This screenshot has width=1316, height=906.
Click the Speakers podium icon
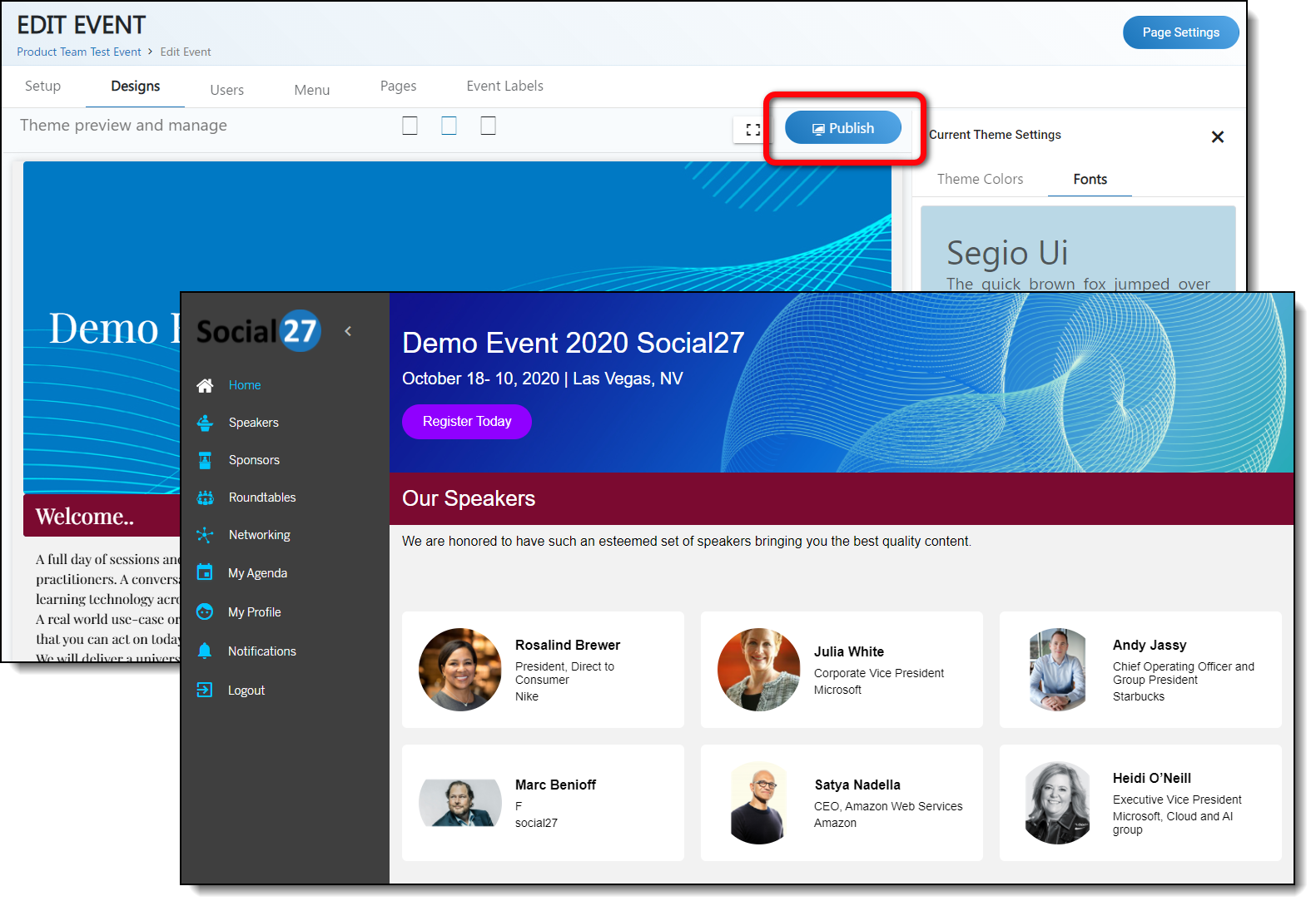coord(205,423)
